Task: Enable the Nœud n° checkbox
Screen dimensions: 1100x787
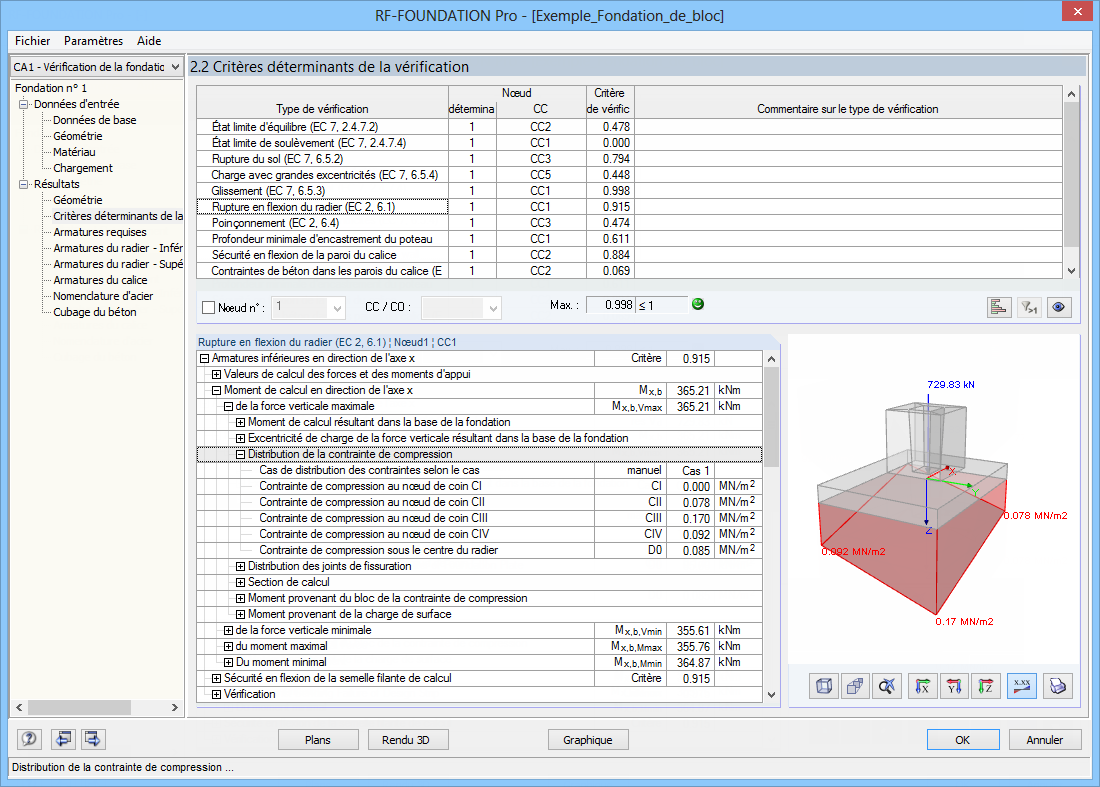Action: click(208, 307)
